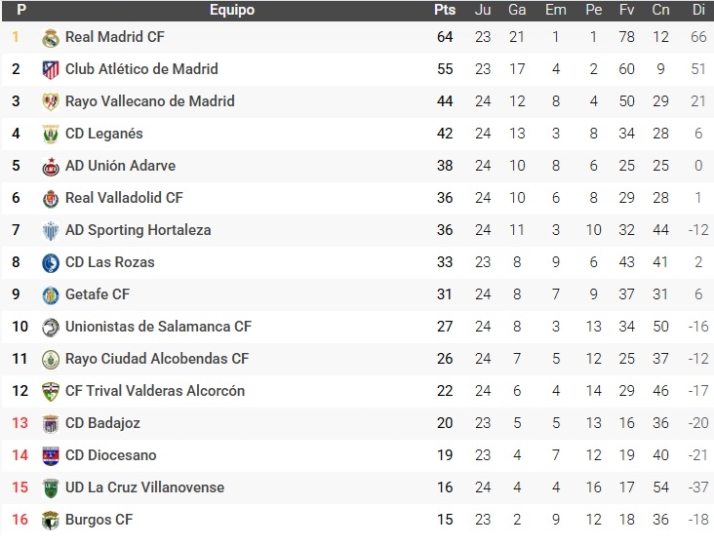Open the AD Sporting Hortaleza team link
Viewport: 714px width, 546px height.
[138, 230]
